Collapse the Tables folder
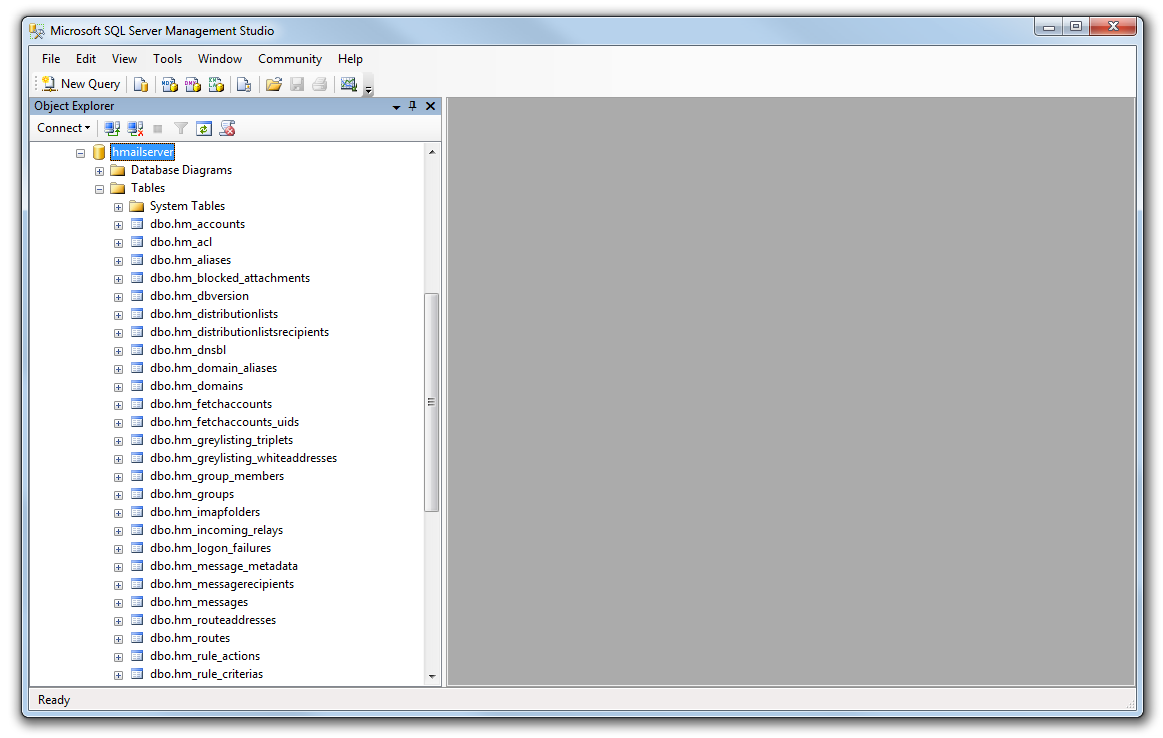 pos(100,189)
